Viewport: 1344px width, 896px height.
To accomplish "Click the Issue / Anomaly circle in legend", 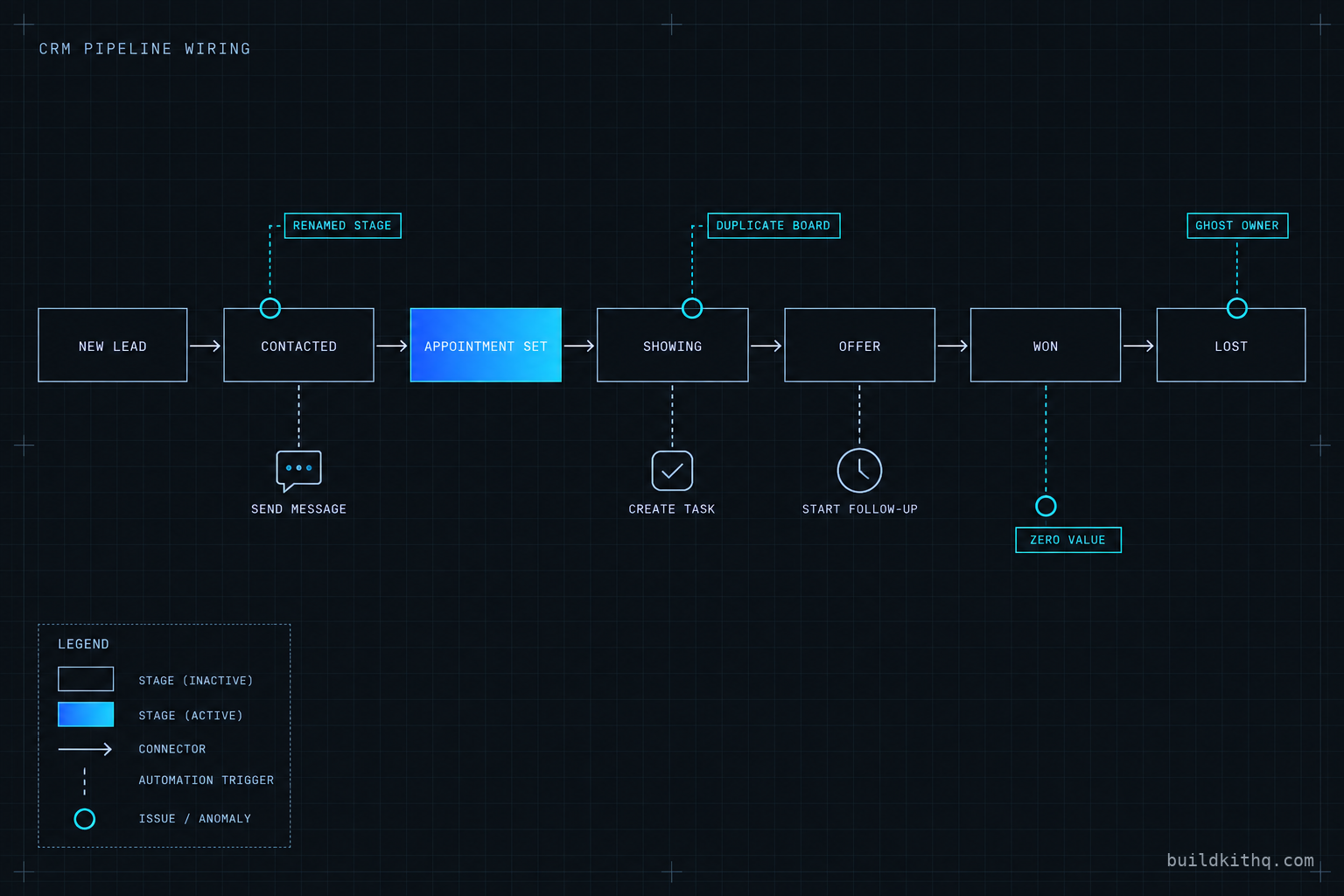I will pyautogui.click(x=85, y=819).
